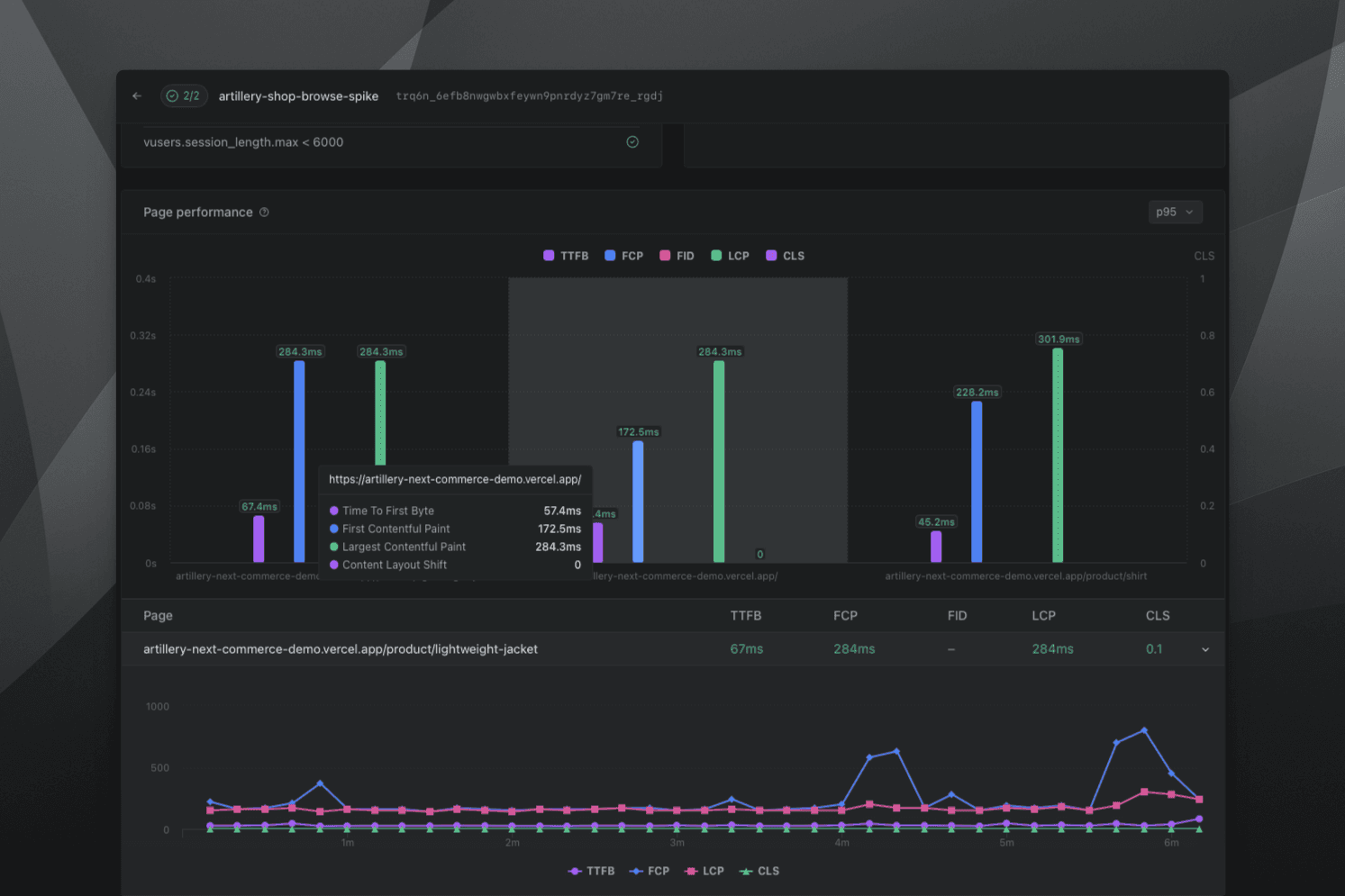This screenshot has height=896, width=1345.
Task: Hide the CLS series in the bottom chart legend
Action: [x=759, y=871]
